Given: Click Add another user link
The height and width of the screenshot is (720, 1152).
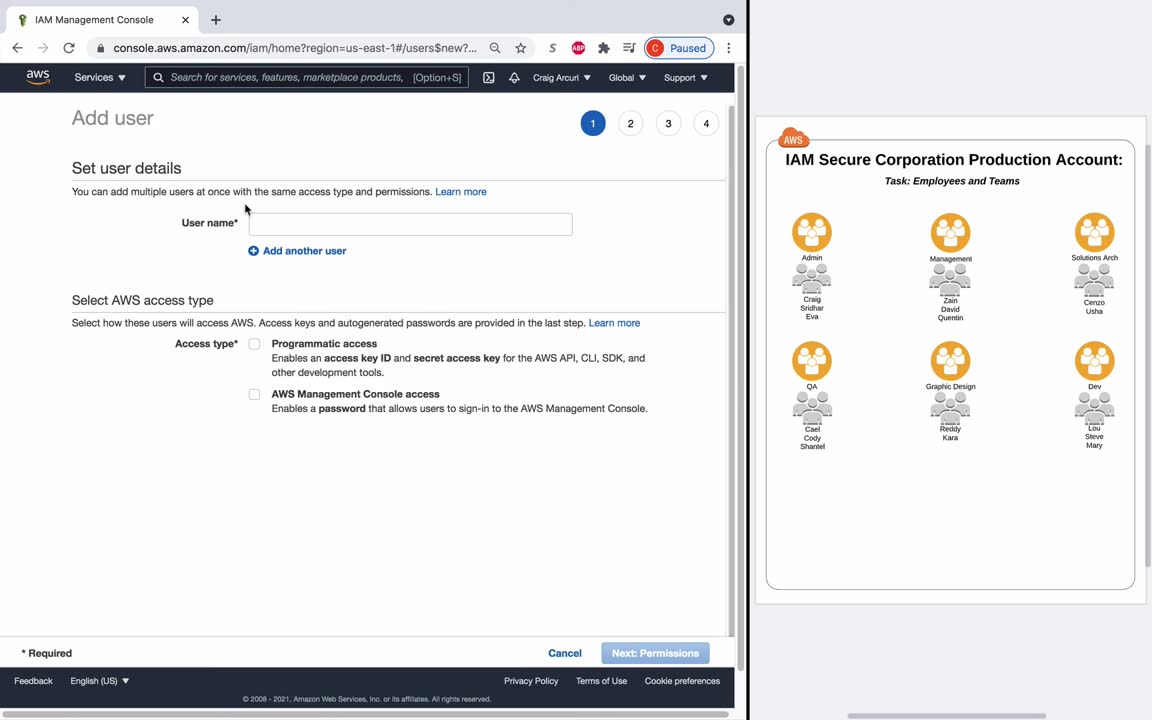Looking at the screenshot, I should pos(304,251).
